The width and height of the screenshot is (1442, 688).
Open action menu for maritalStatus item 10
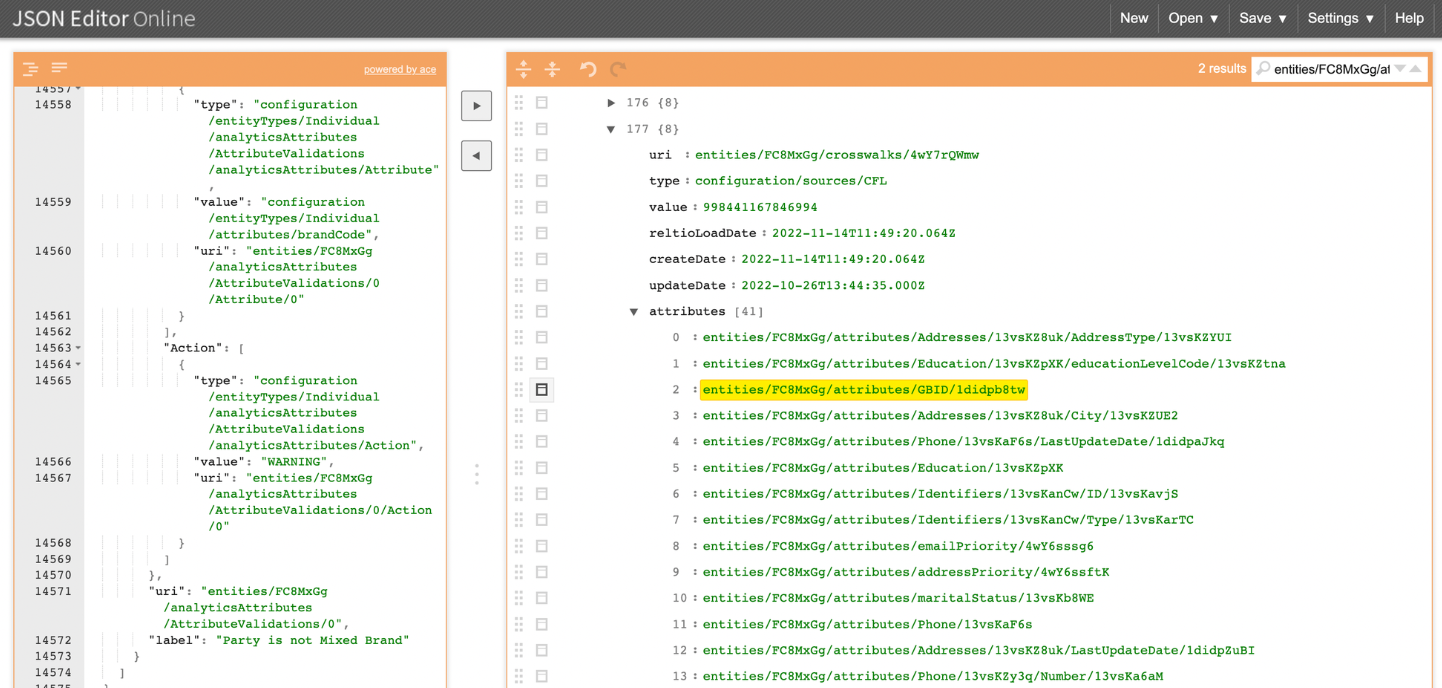pyautogui.click(x=542, y=598)
